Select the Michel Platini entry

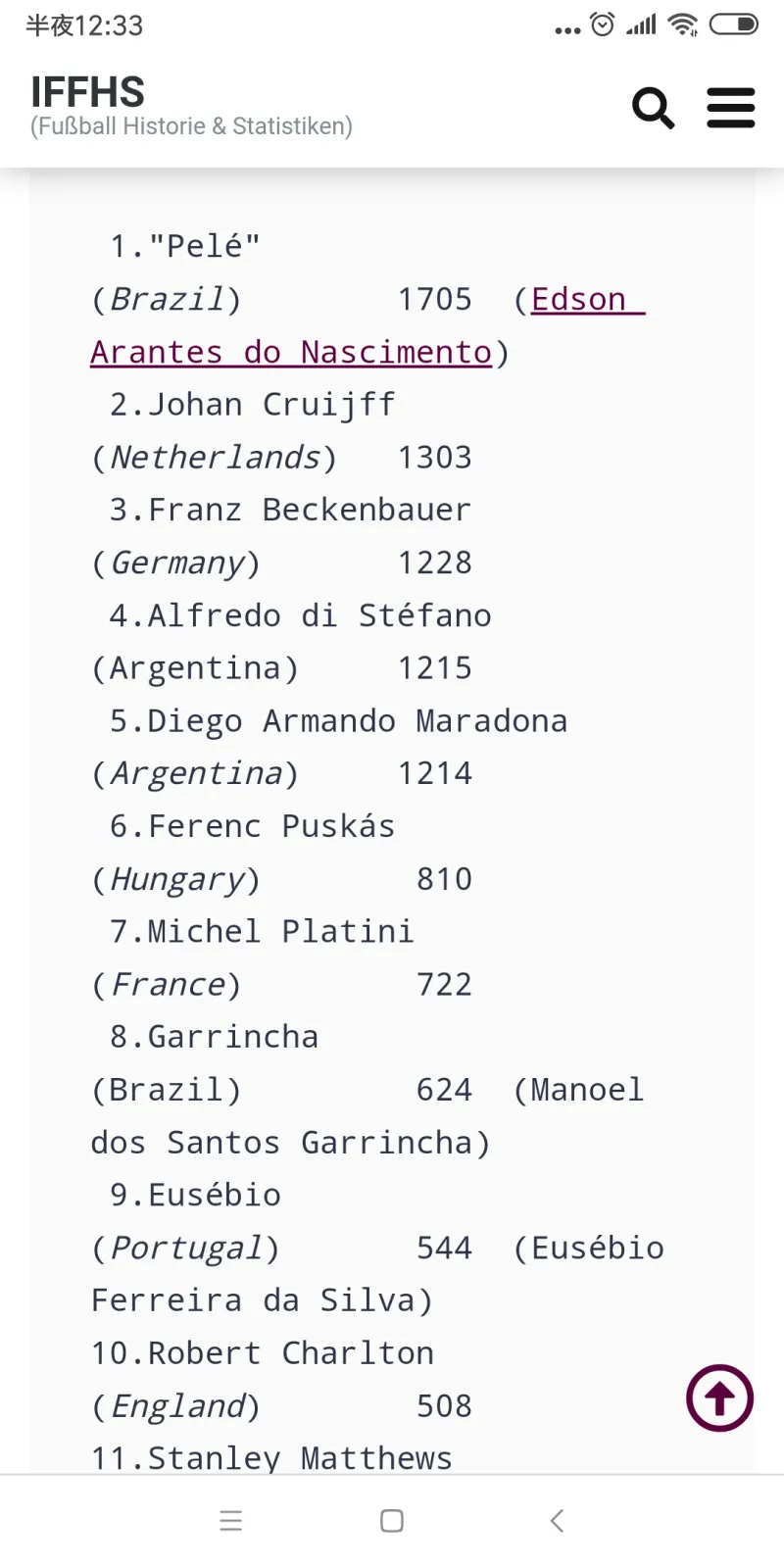(262, 931)
